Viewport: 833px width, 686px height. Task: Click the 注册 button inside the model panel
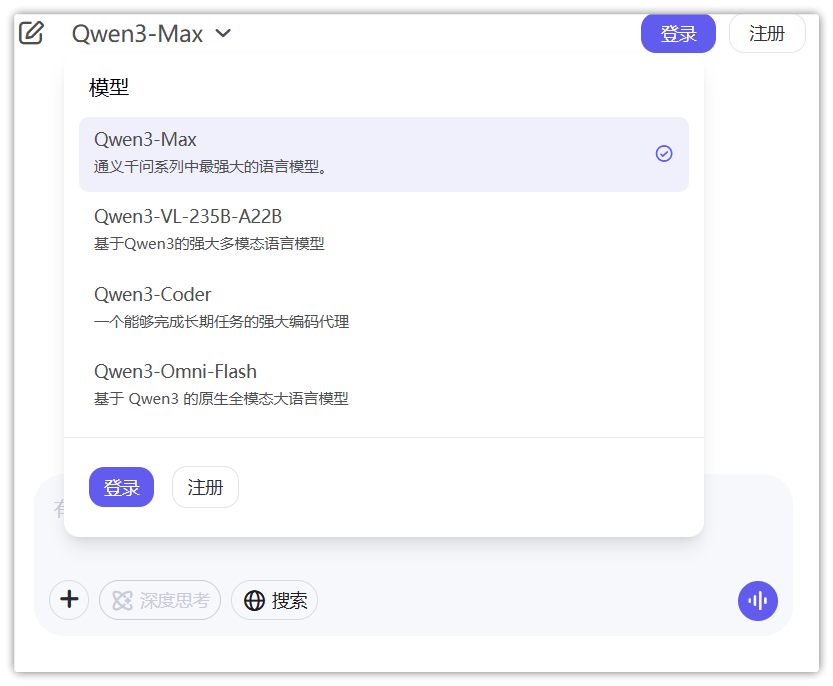tap(205, 487)
